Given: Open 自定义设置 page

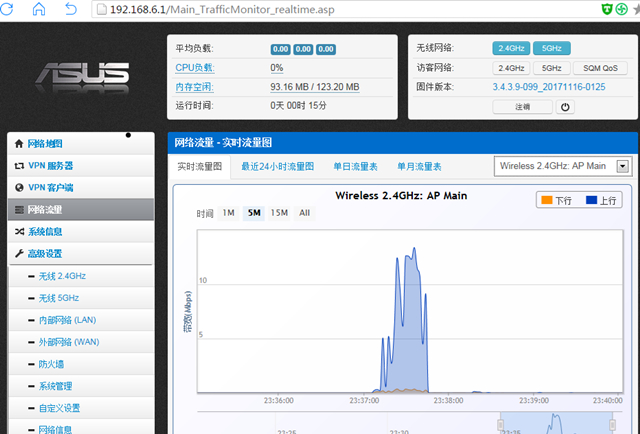Looking at the screenshot, I should pos(81,408).
